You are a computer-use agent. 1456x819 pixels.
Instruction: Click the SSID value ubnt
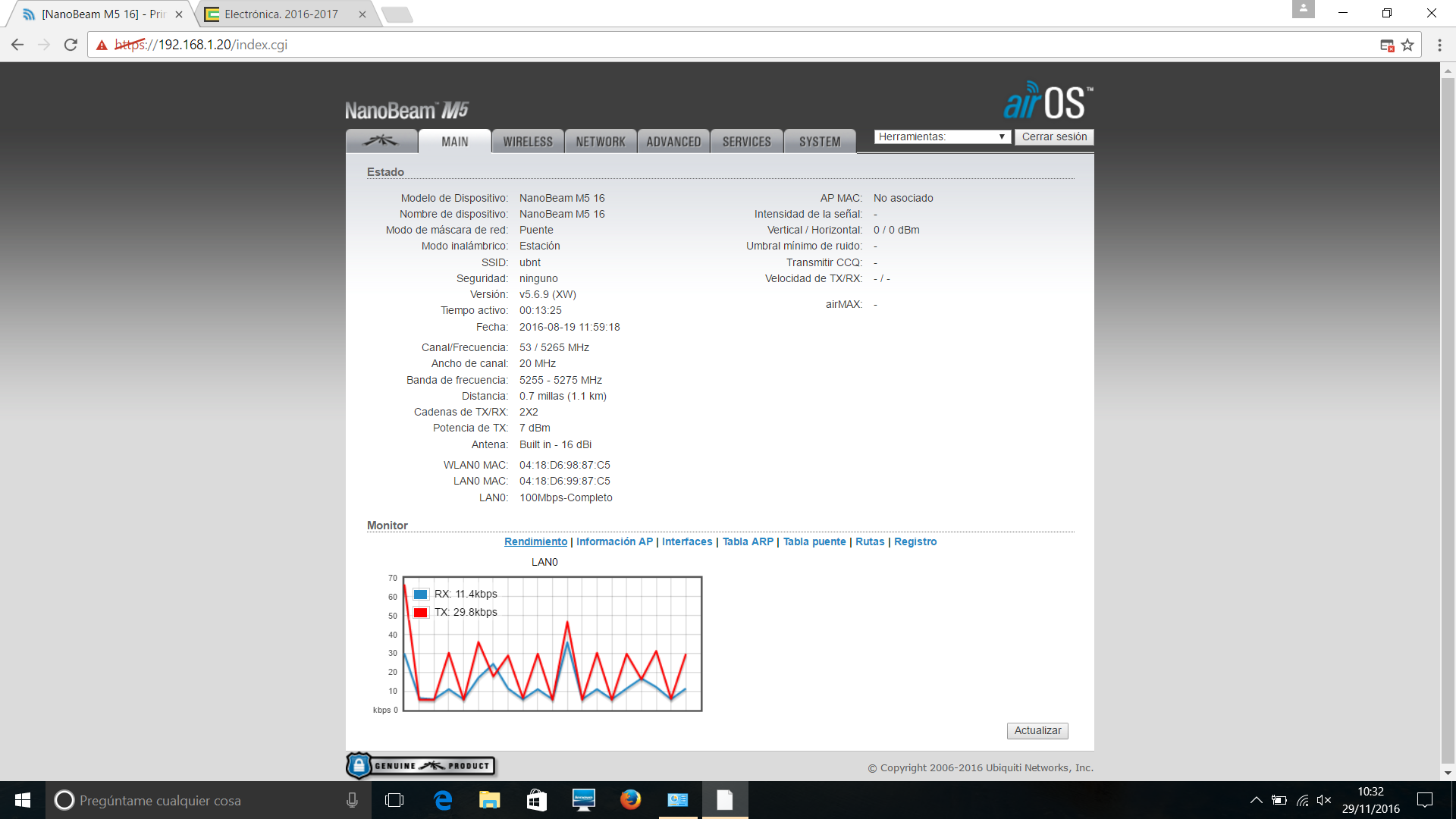529,262
